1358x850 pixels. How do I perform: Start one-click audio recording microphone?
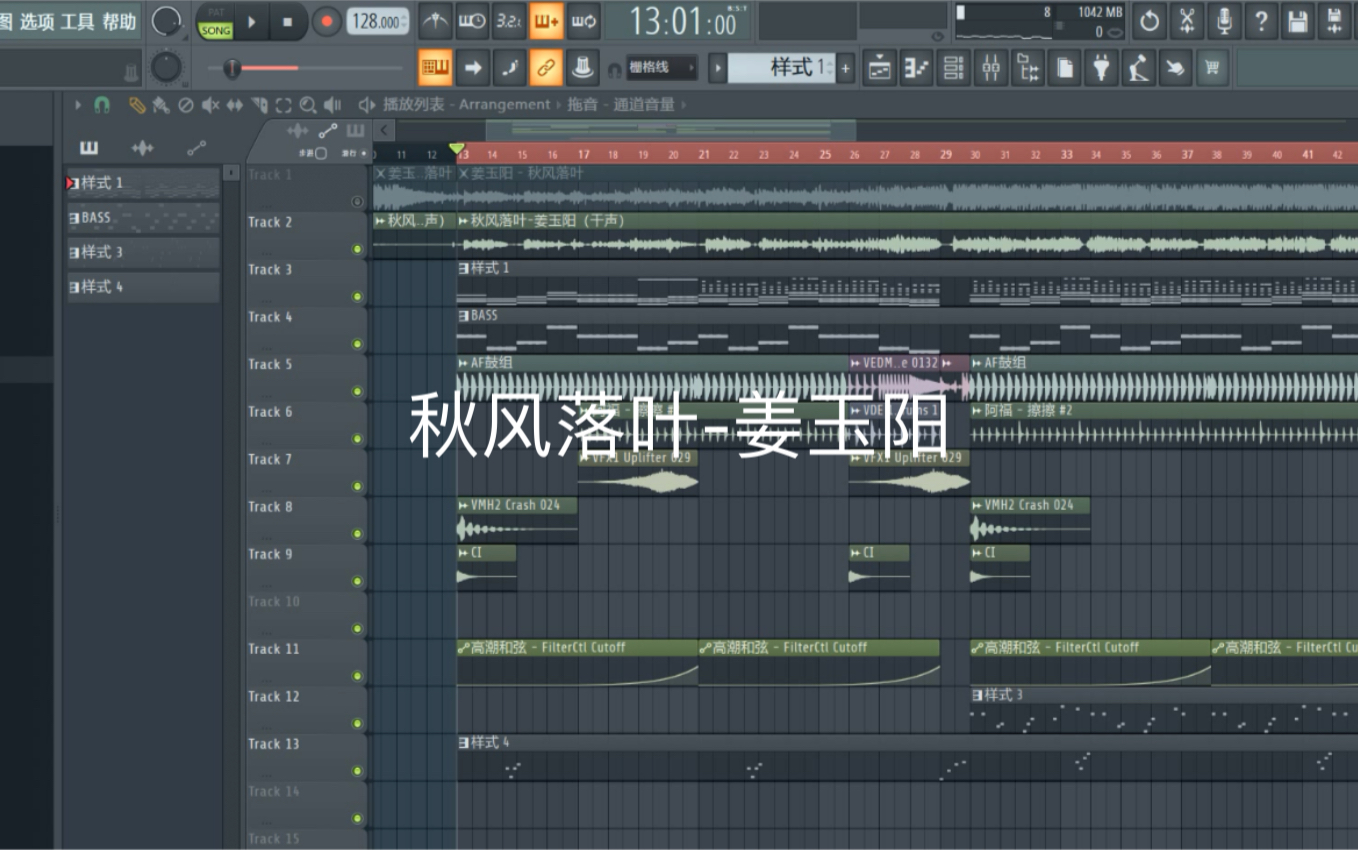[1224, 20]
